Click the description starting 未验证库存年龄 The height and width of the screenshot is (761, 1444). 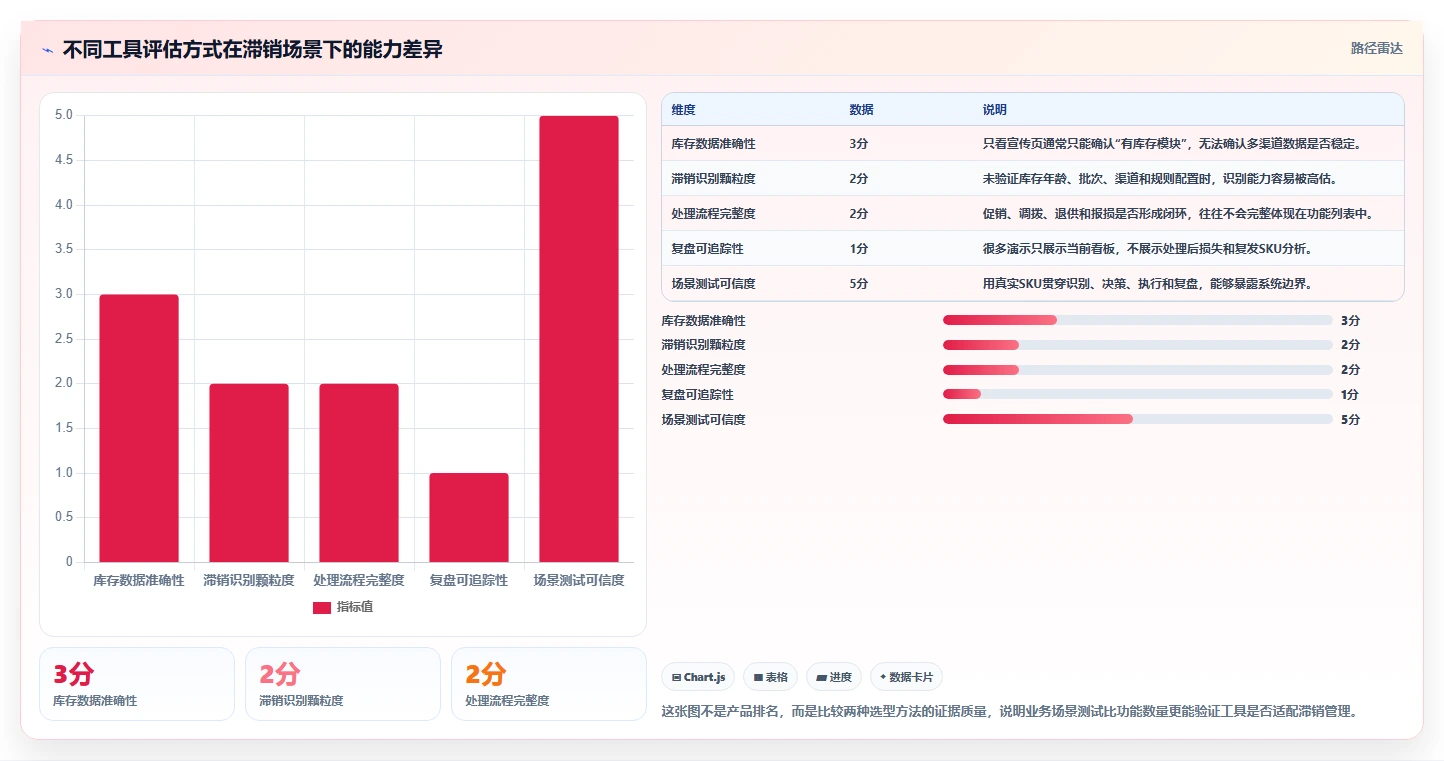coord(1161,179)
